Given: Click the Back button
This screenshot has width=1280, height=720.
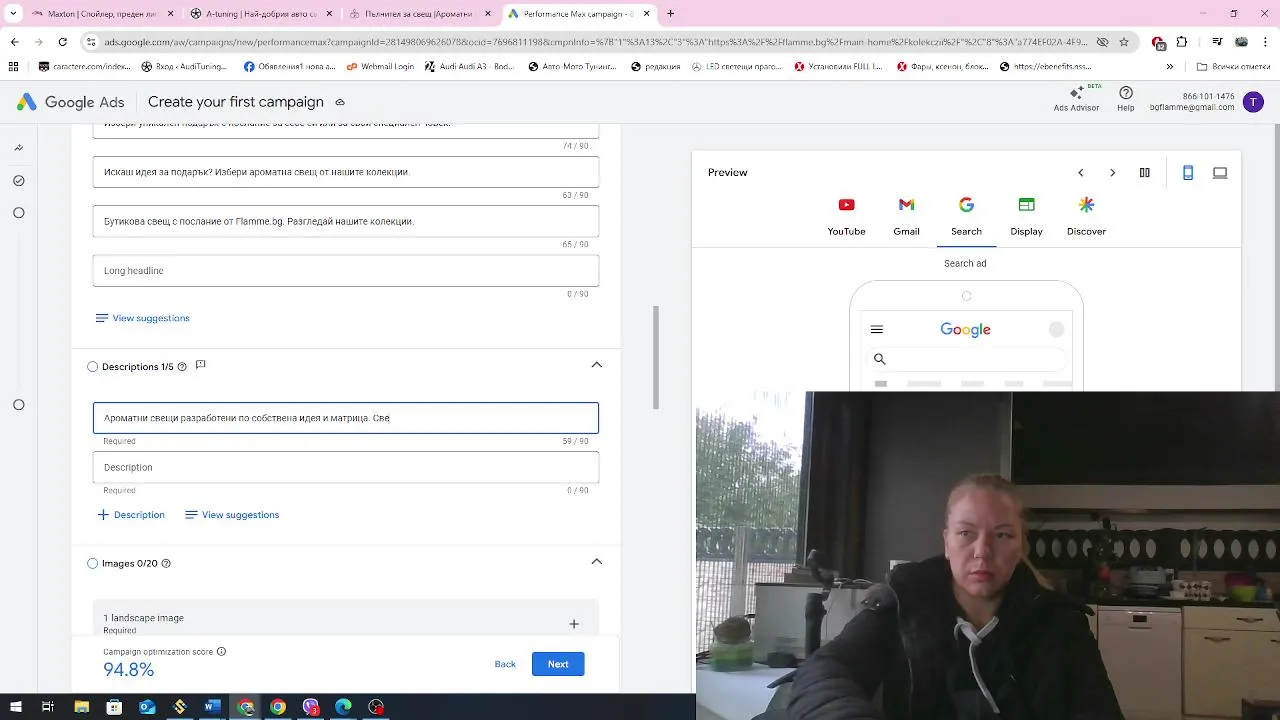Looking at the screenshot, I should click(505, 664).
